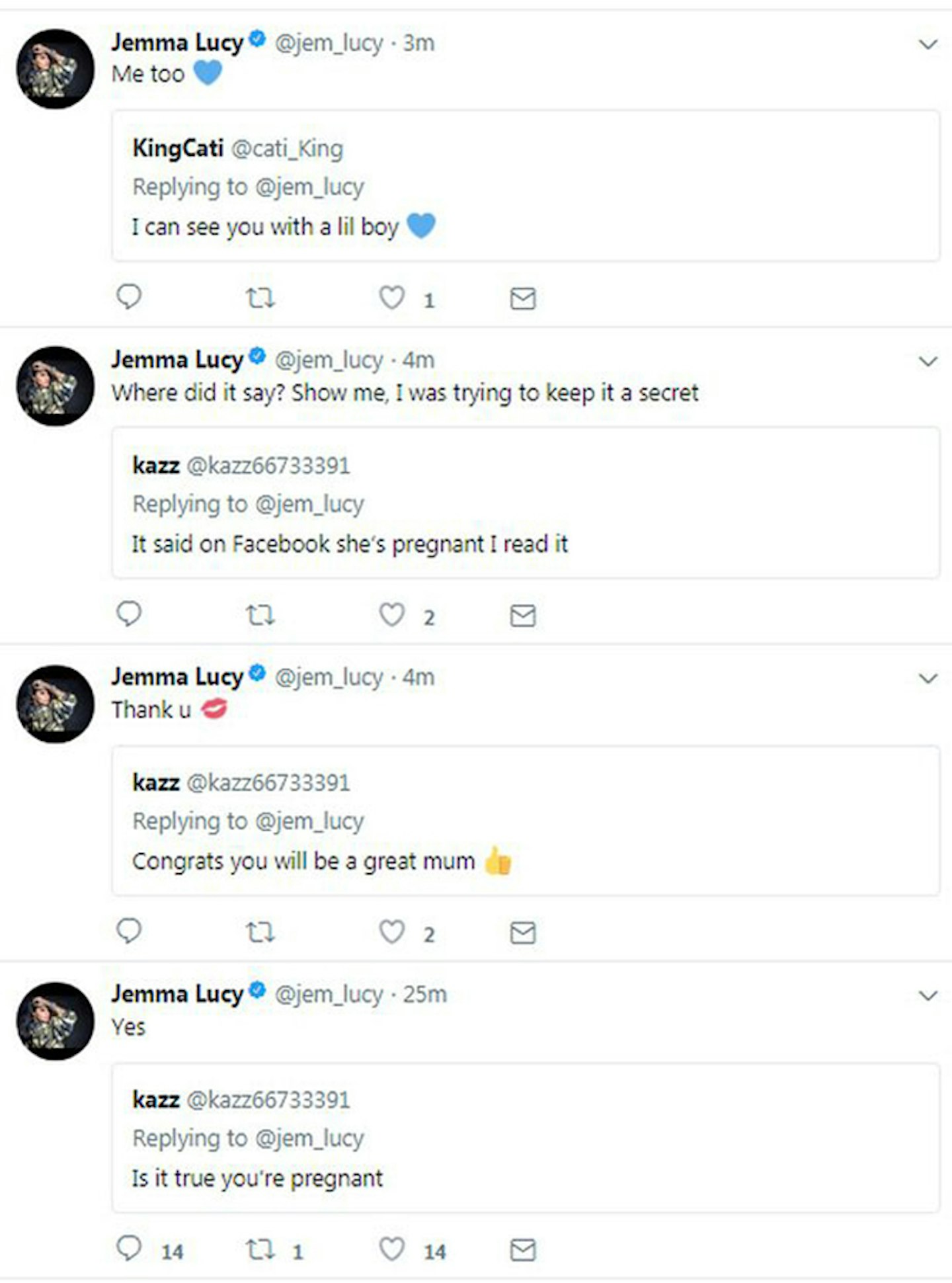Like the 'Thank u' tweet
The image size is (952, 1283).
(x=391, y=932)
